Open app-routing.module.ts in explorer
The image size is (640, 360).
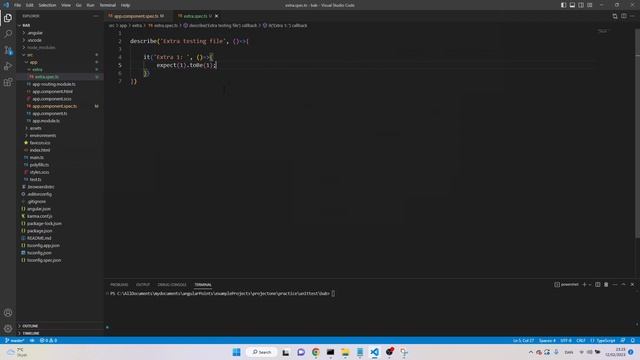click(54, 84)
